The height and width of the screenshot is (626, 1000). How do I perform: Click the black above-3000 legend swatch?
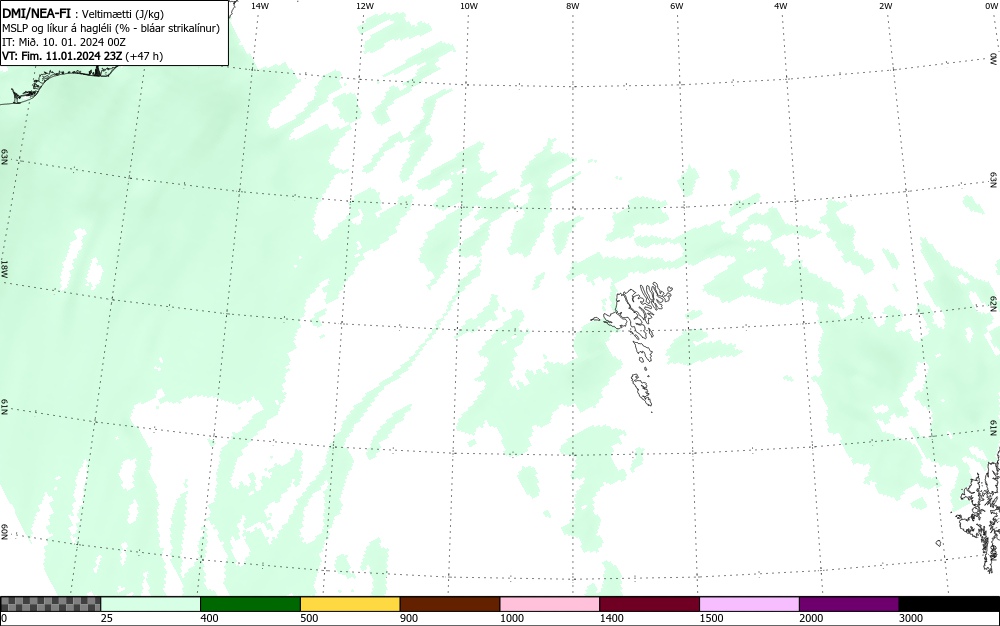click(x=949, y=604)
